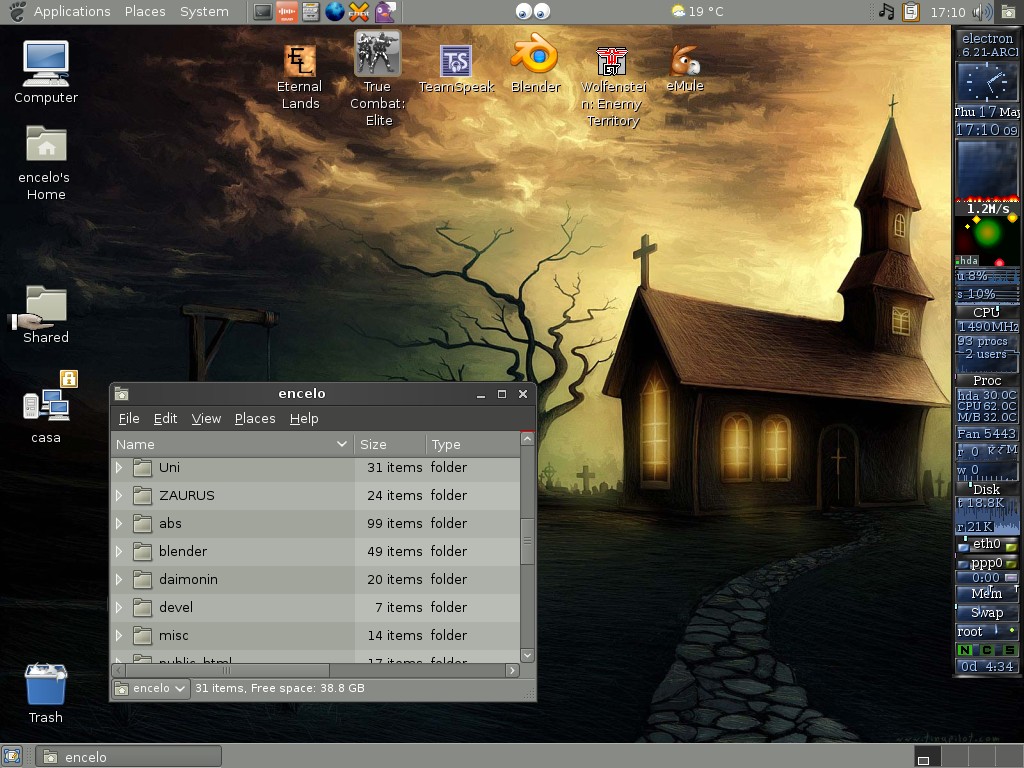The image size is (1024, 768).
Task: Open the encelo location dropdown in status bar
Action: pyautogui.click(x=151, y=688)
